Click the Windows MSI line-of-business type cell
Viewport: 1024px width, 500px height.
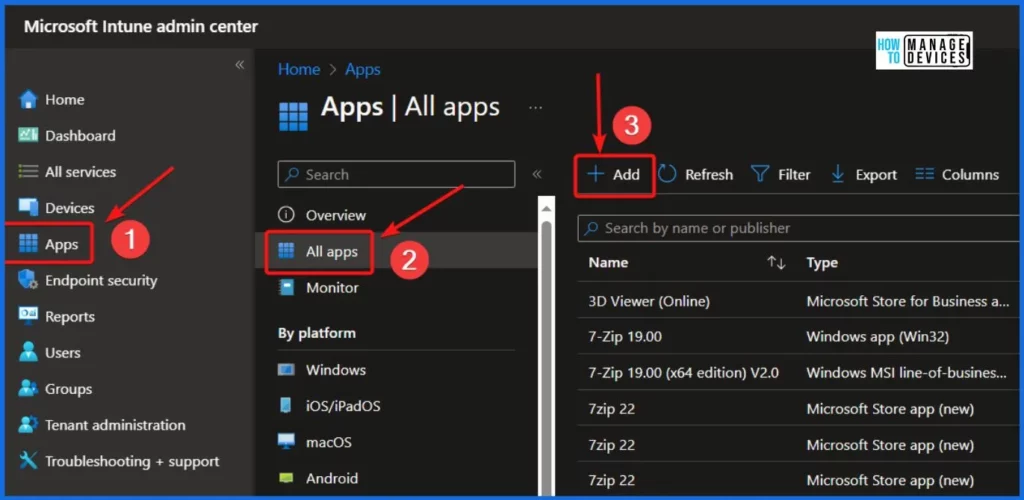(x=906, y=373)
